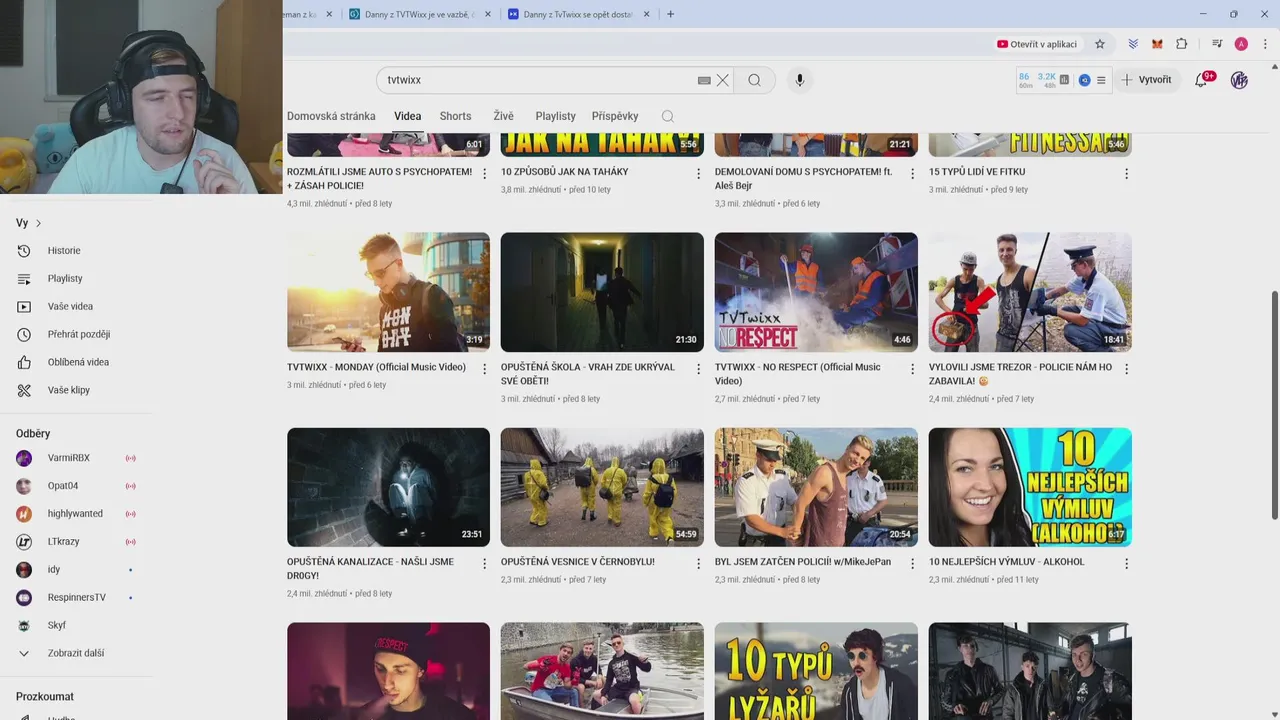Click the page vertical scrollbar
1280x720 pixels.
1274,405
